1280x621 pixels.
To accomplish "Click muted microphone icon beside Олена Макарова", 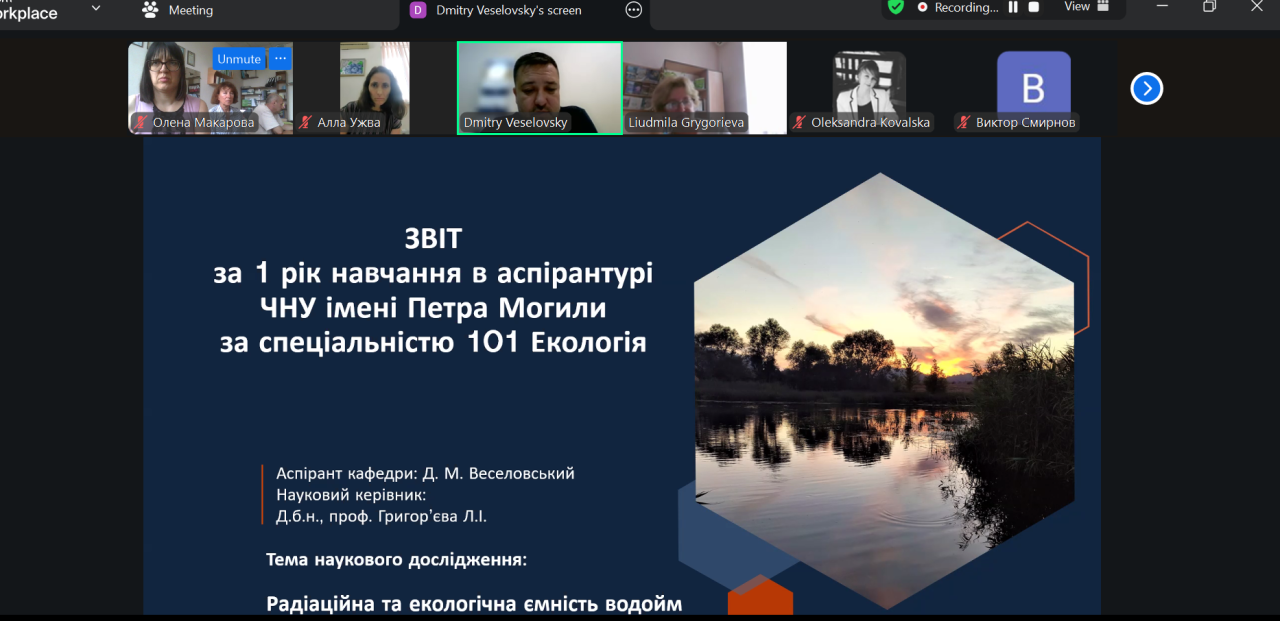I will 143,123.
